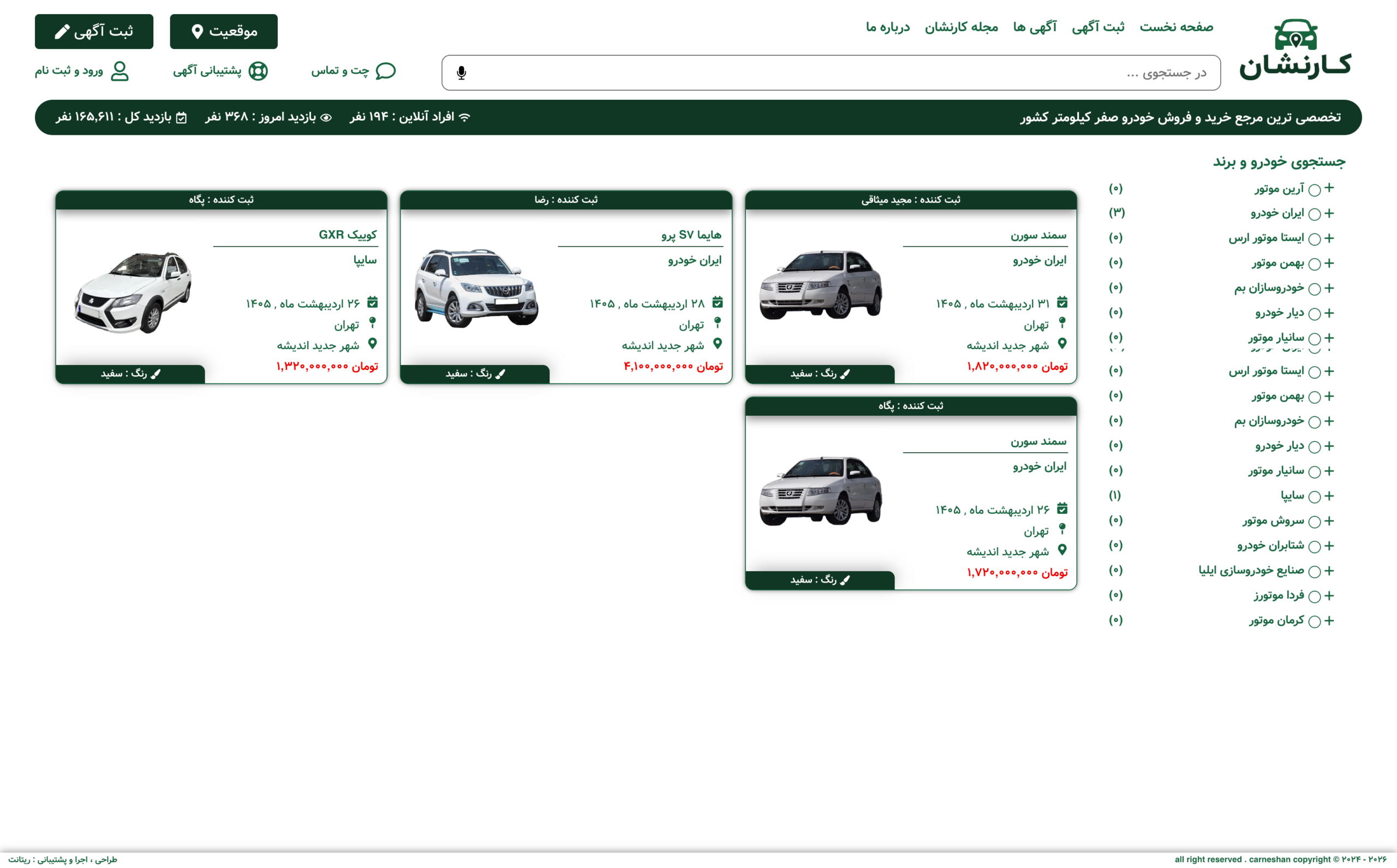
Task: Open ثبت آگهی in the top navigation menu
Action: pyautogui.click(x=1098, y=27)
